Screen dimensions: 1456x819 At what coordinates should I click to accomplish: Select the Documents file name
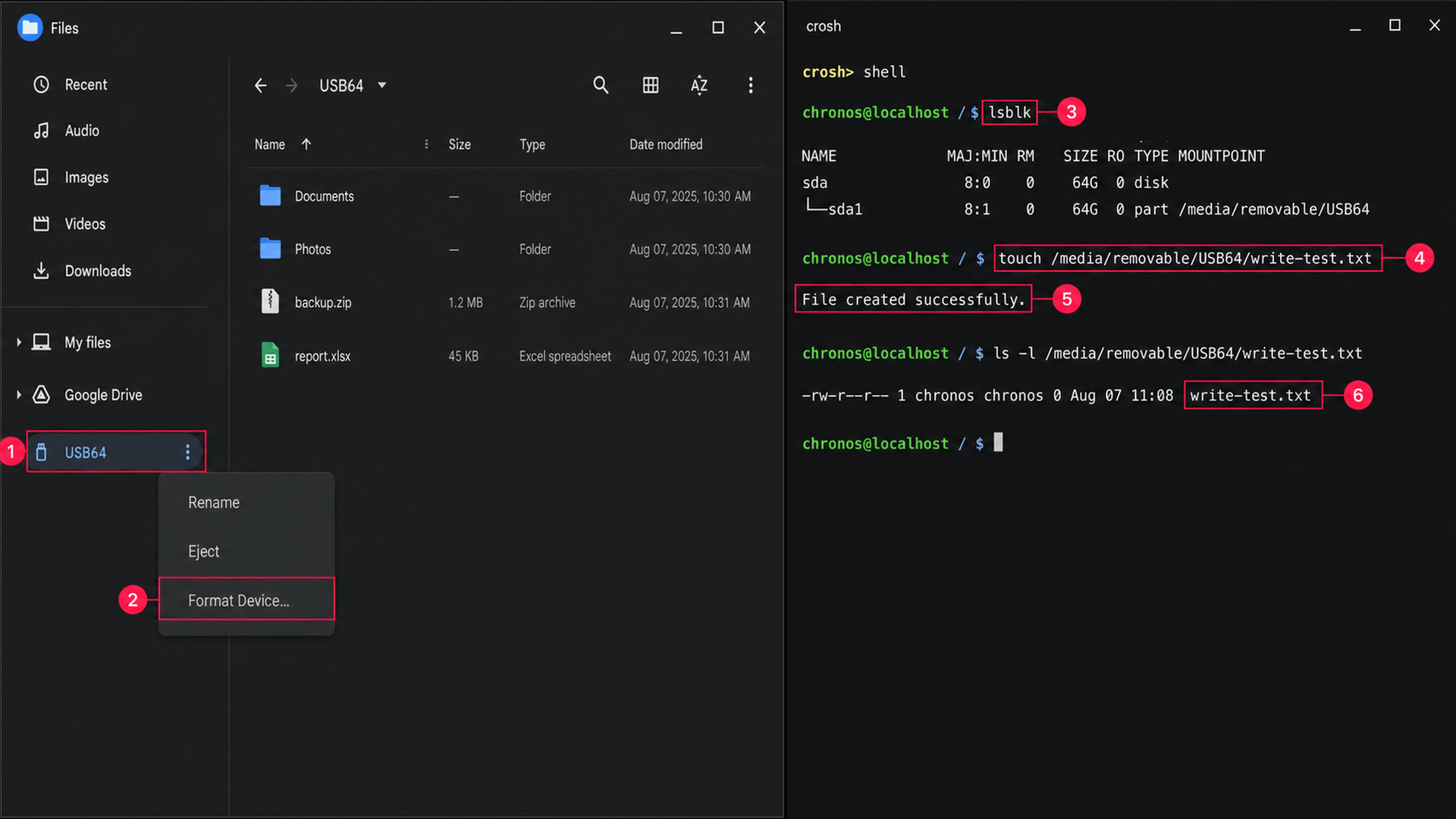(324, 196)
